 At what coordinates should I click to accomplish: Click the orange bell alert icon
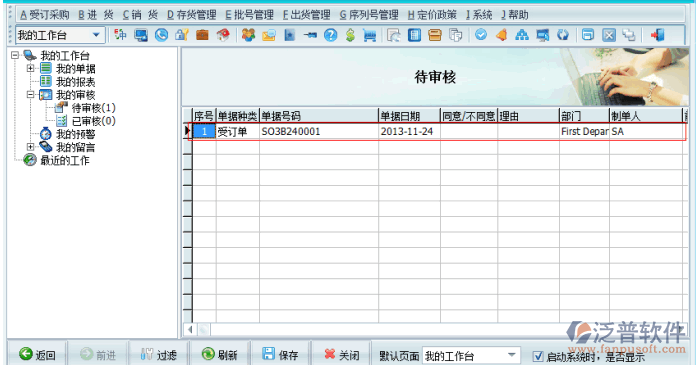[x=502, y=35]
